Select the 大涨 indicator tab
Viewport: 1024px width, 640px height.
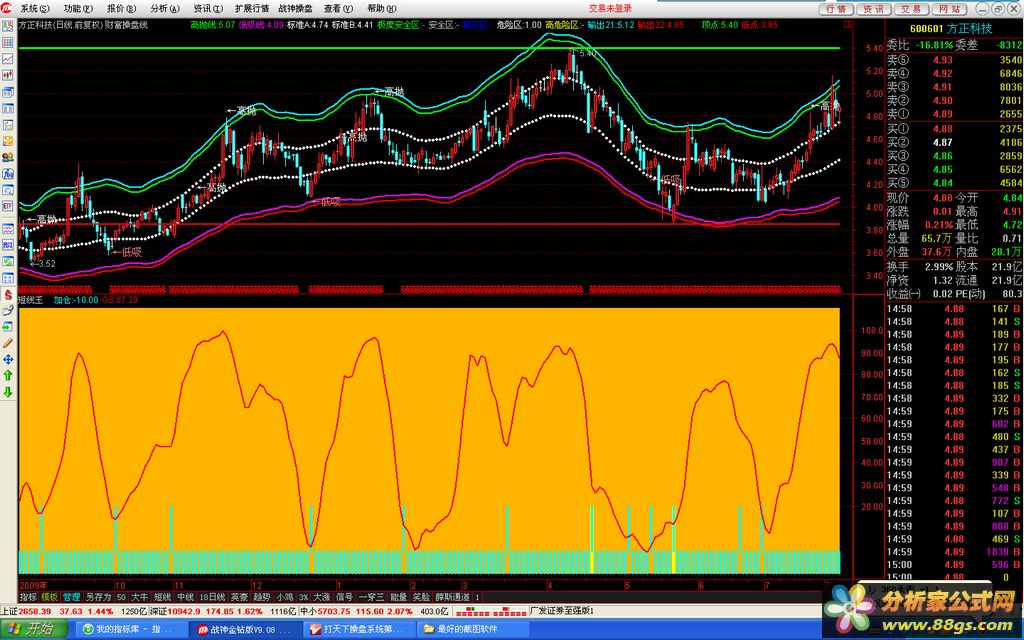[322, 597]
